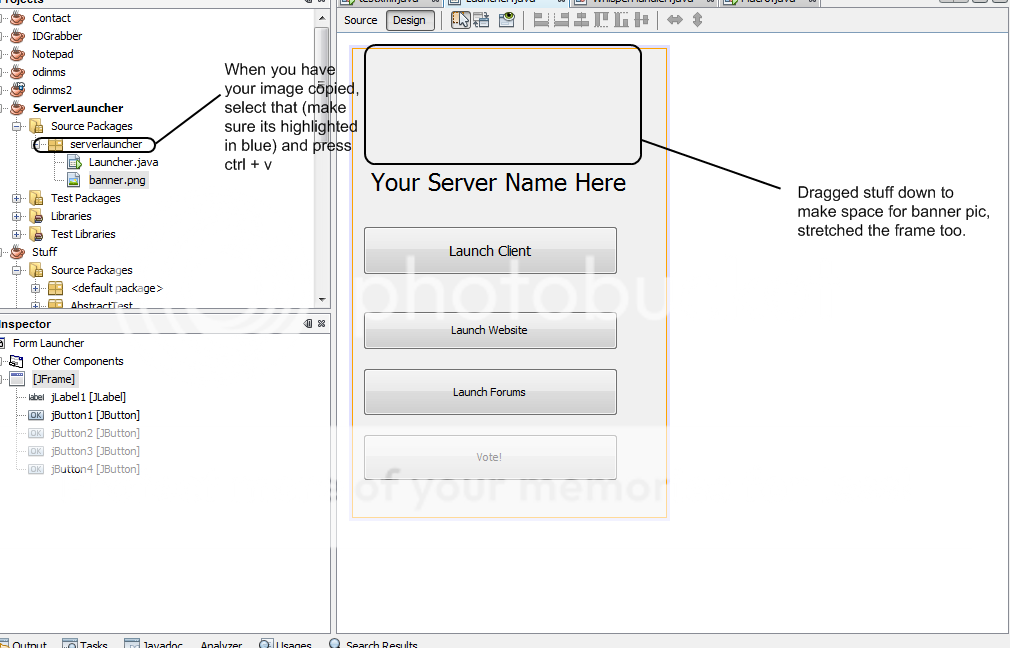Click the Preview Design eye icon

pos(507,20)
